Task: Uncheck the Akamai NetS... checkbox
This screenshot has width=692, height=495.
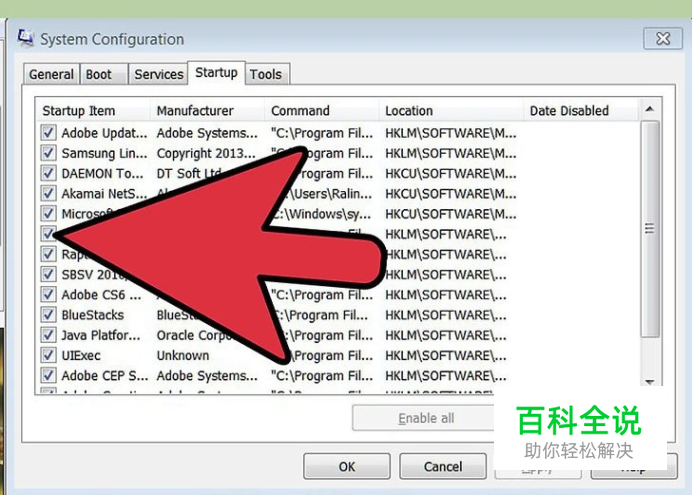Action: click(x=48, y=193)
